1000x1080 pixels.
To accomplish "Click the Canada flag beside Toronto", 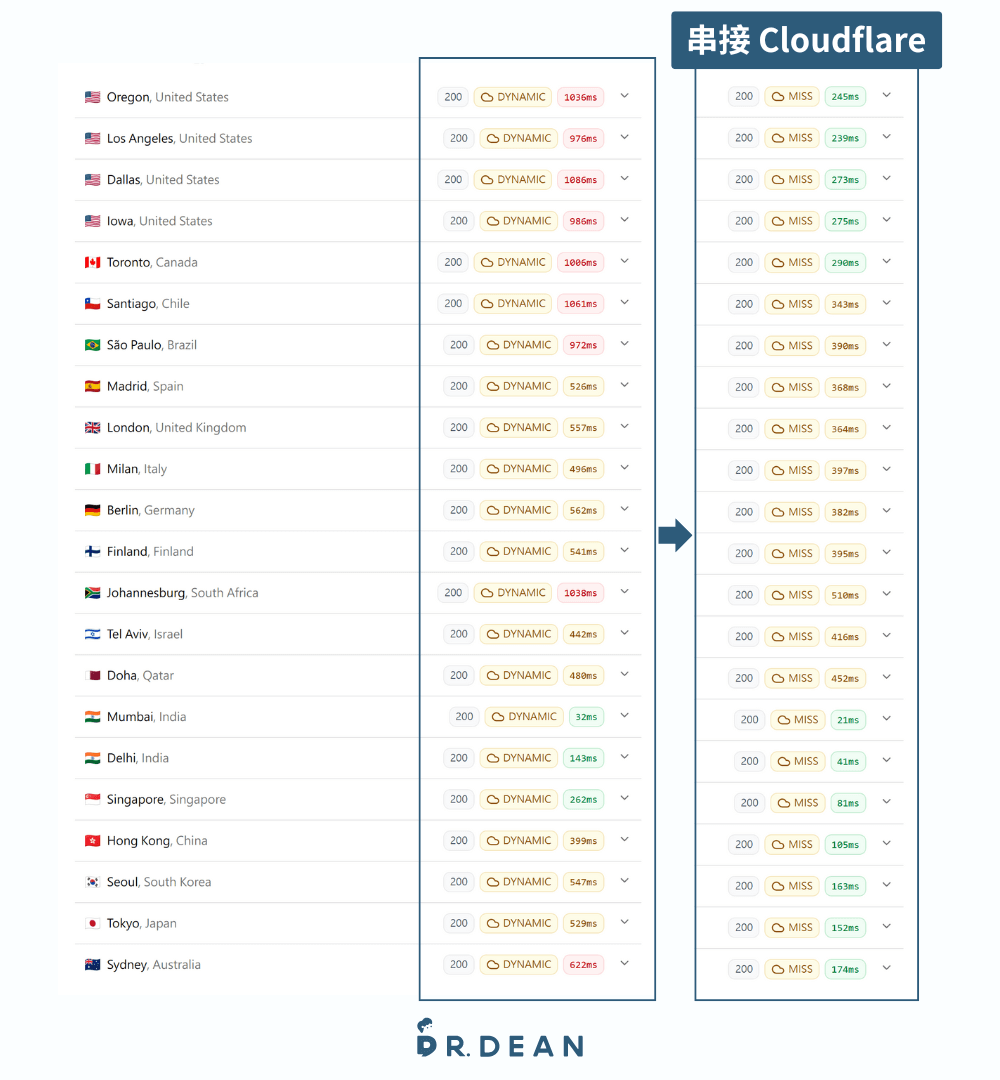I will (x=92, y=263).
